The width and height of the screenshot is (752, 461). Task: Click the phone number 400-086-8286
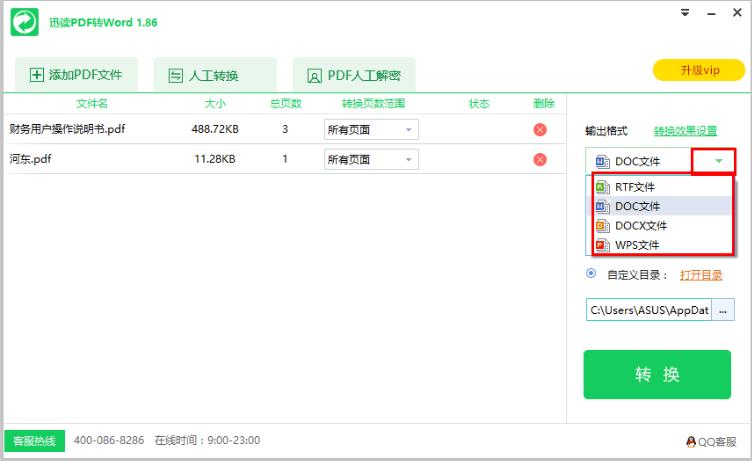click(x=109, y=440)
